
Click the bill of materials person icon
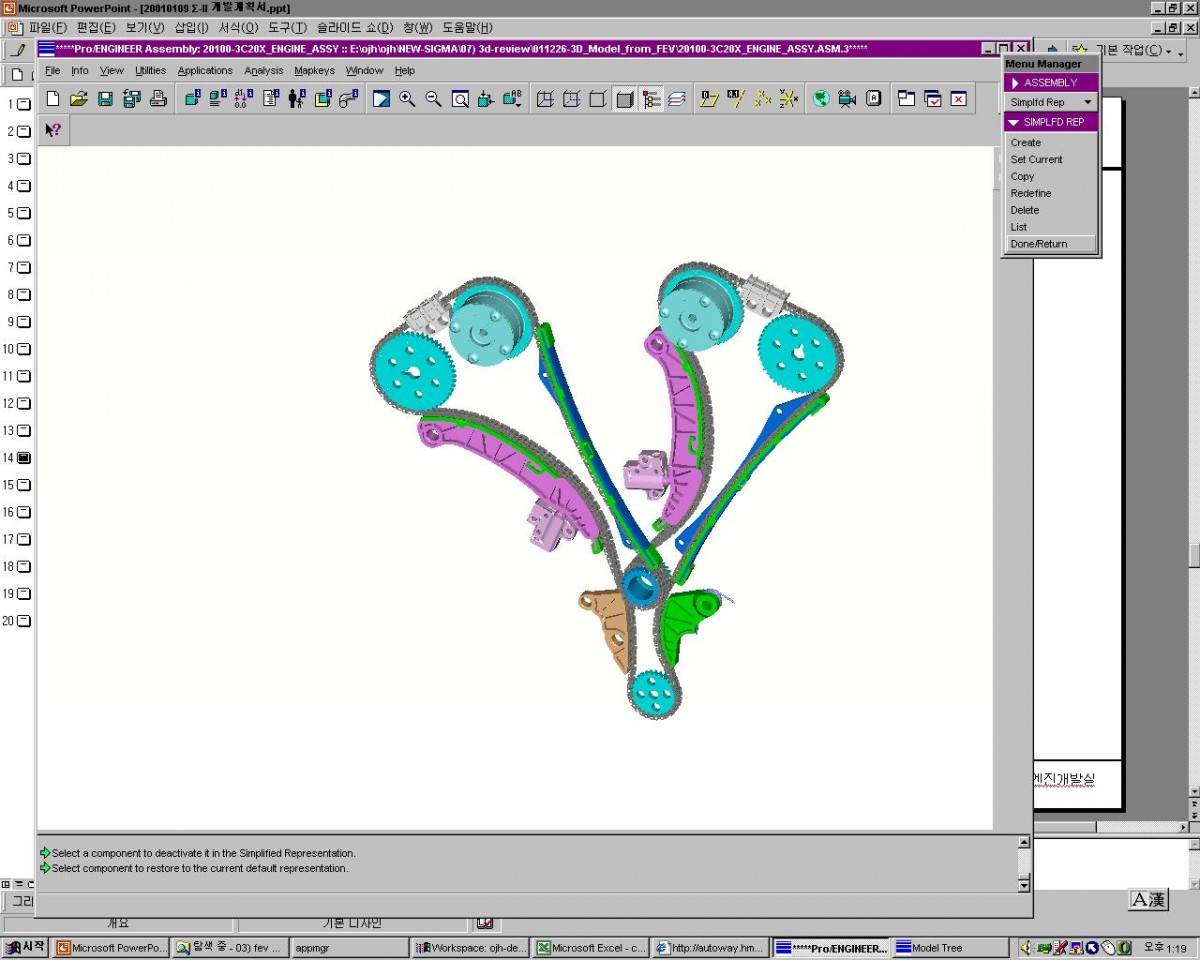coord(296,98)
